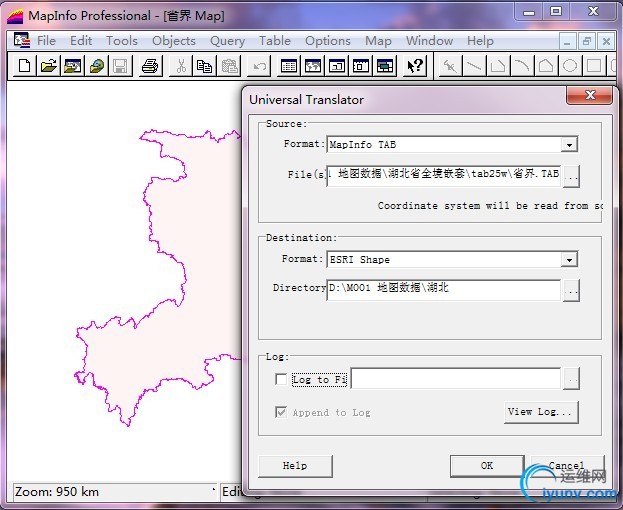The image size is (623, 510).
Task: Select the Polyline drawing tool
Action: [x=498, y=66]
